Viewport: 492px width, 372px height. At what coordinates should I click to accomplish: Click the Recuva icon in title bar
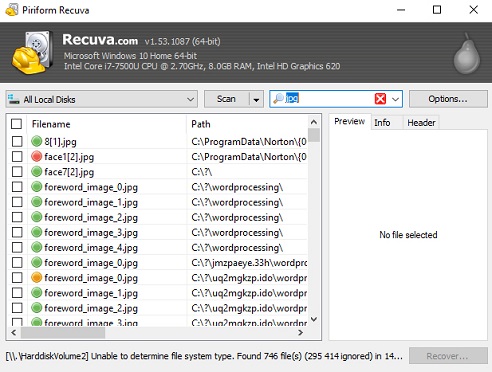point(12,10)
